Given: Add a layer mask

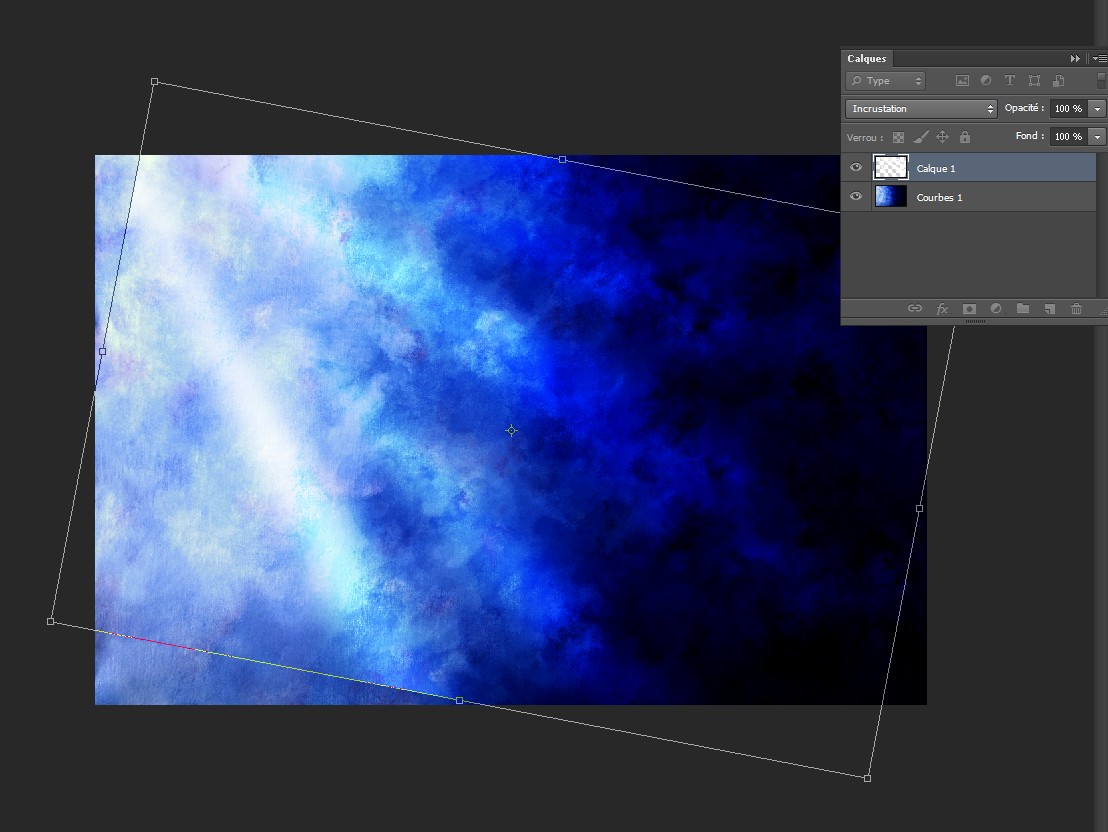Looking at the screenshot, I should click(x=969, y=309).
